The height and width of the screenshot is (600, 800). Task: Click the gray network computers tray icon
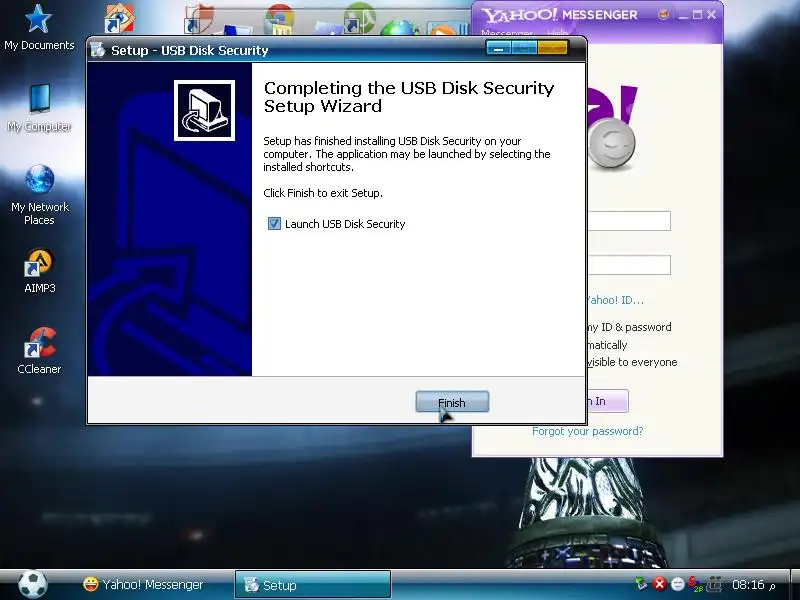[x=714, y=584]
